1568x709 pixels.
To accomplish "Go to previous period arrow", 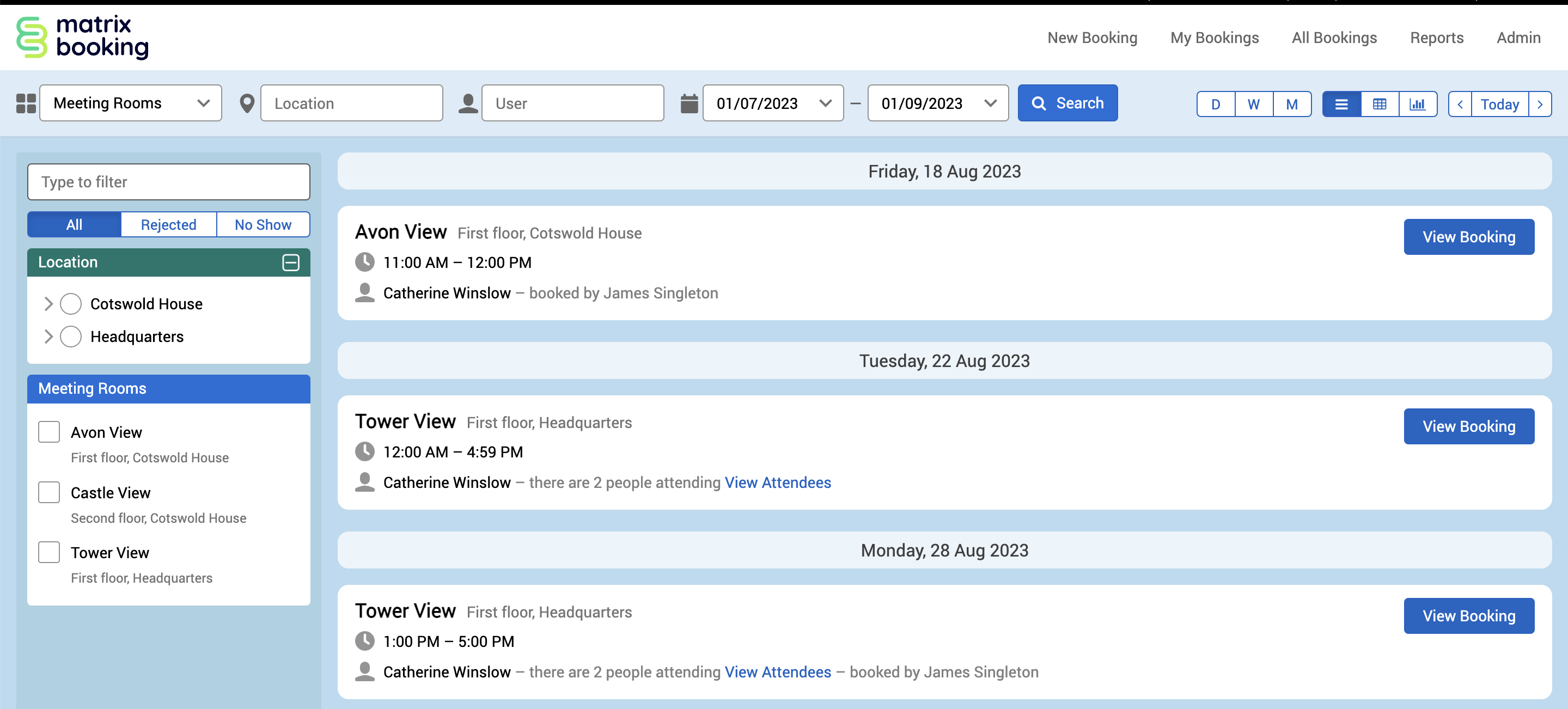I will [1460, 104].
